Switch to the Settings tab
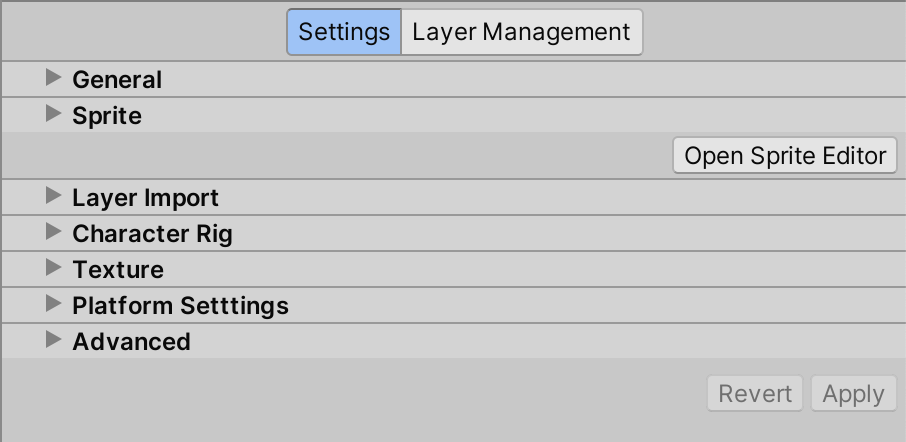This screenshot has height=442, width=906. 344,32
